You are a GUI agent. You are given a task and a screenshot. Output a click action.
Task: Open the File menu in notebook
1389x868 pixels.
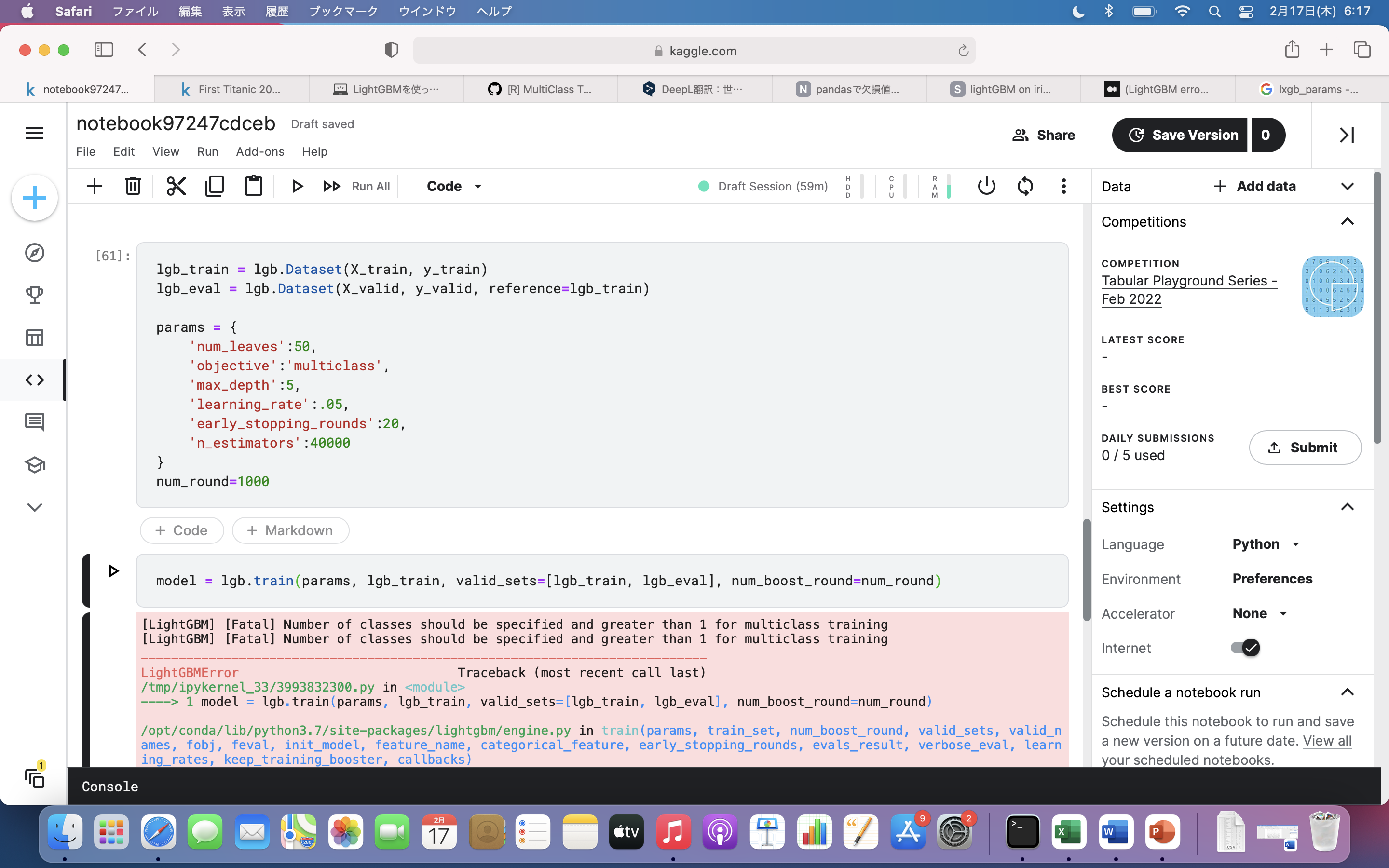click(x=85, y=151)
